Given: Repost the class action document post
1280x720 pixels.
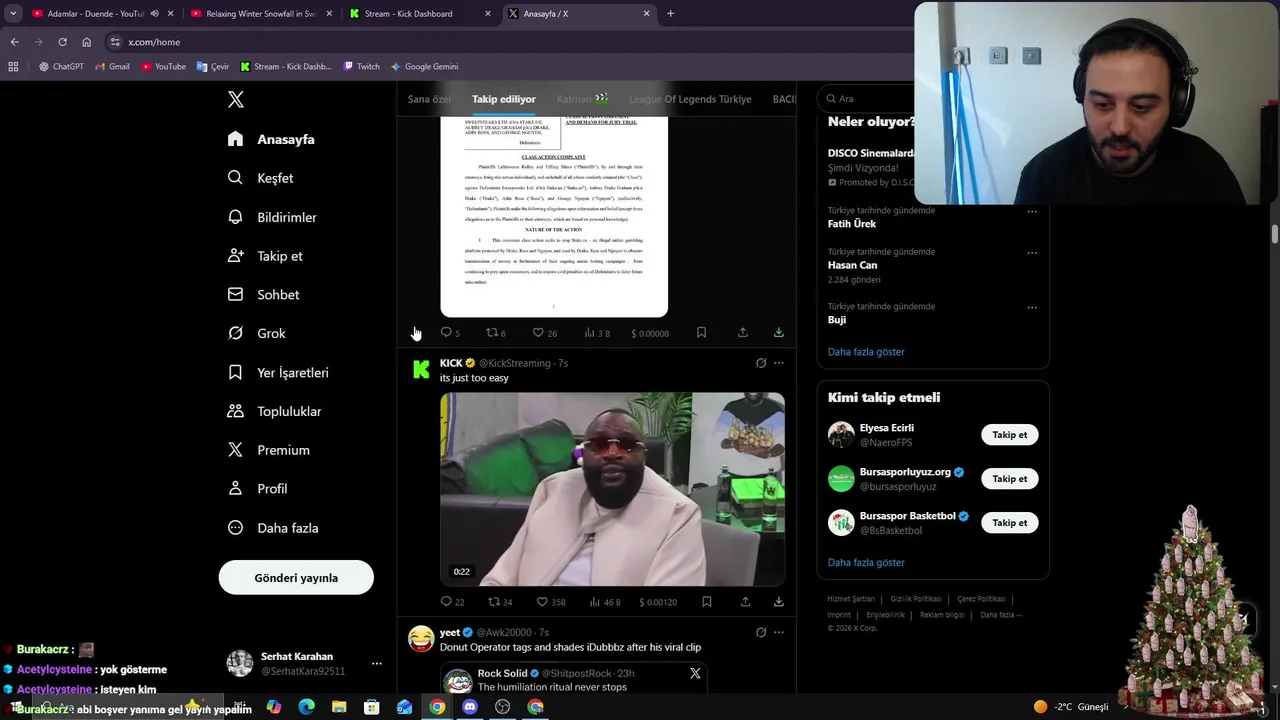Looking at the screenshot, I should tap(496, 333).
